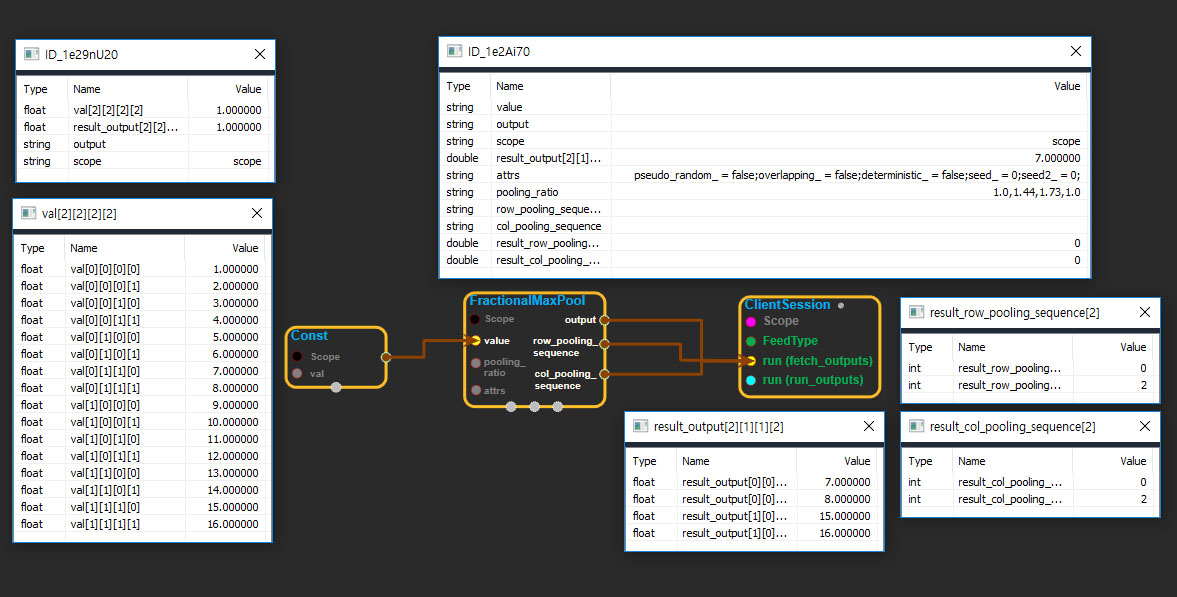
Task: Click the pooling_ratio port on FractionalMaxPool
Action: pyautogui.click(x=475, y=362)
